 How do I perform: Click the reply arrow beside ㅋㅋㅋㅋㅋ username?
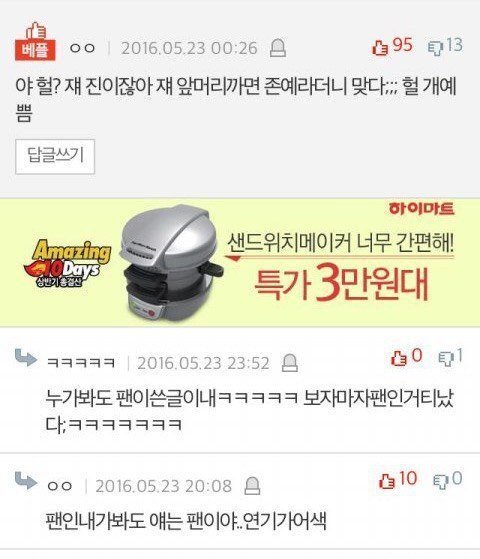[26, 358]
